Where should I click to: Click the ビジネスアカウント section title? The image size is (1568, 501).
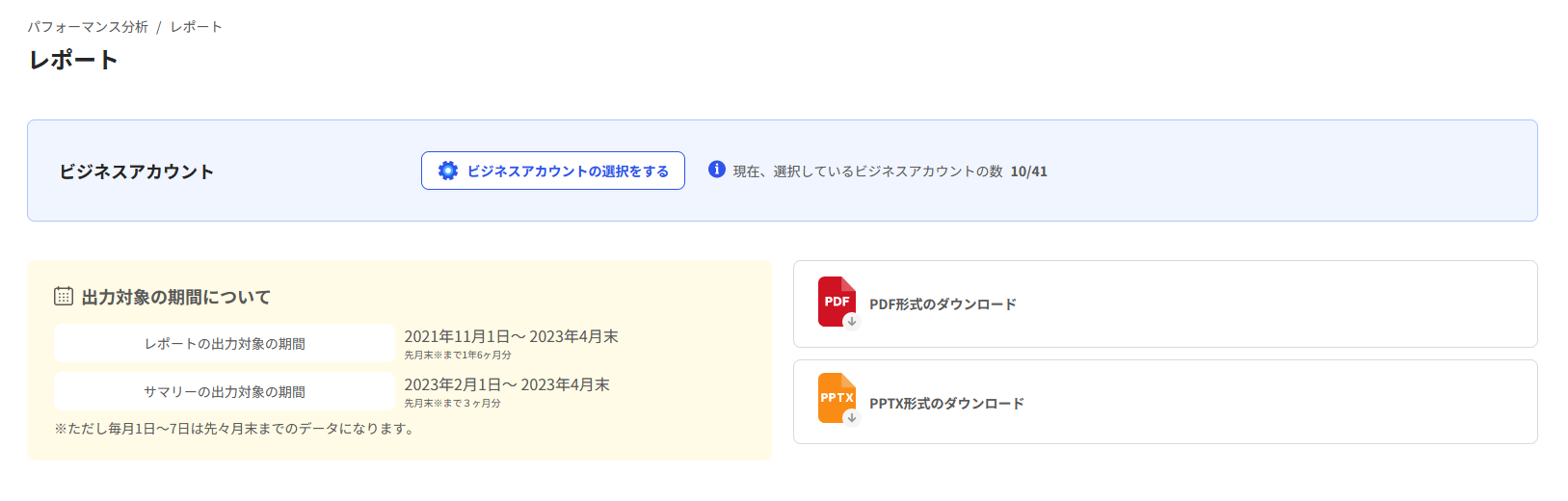coord(137,171)
